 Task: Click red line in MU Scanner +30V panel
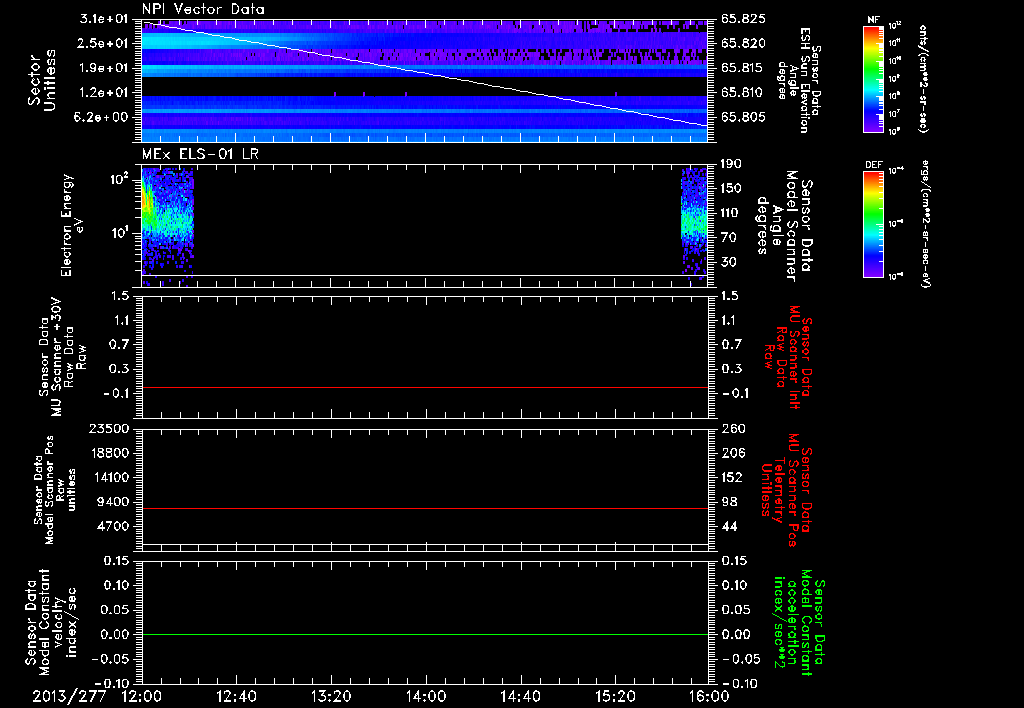tap(425, 387)
